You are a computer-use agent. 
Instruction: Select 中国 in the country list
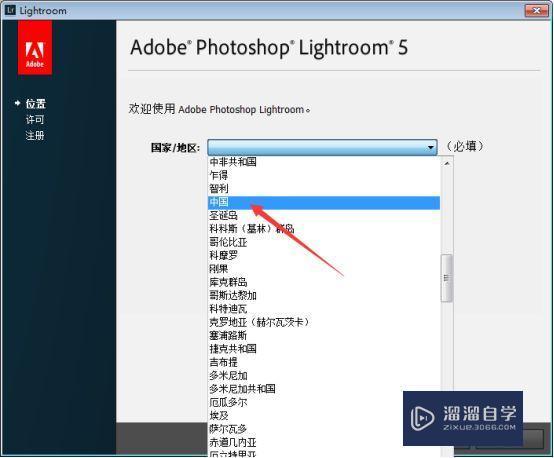(x=324, y=202)
